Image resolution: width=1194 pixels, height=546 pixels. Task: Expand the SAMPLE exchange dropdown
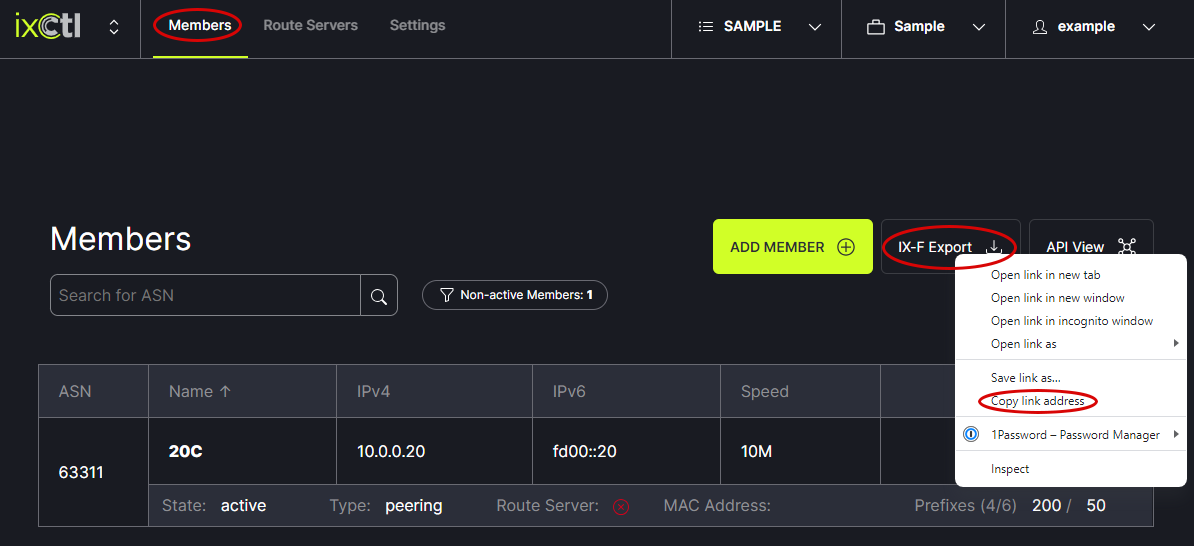[x=814, y=27]
